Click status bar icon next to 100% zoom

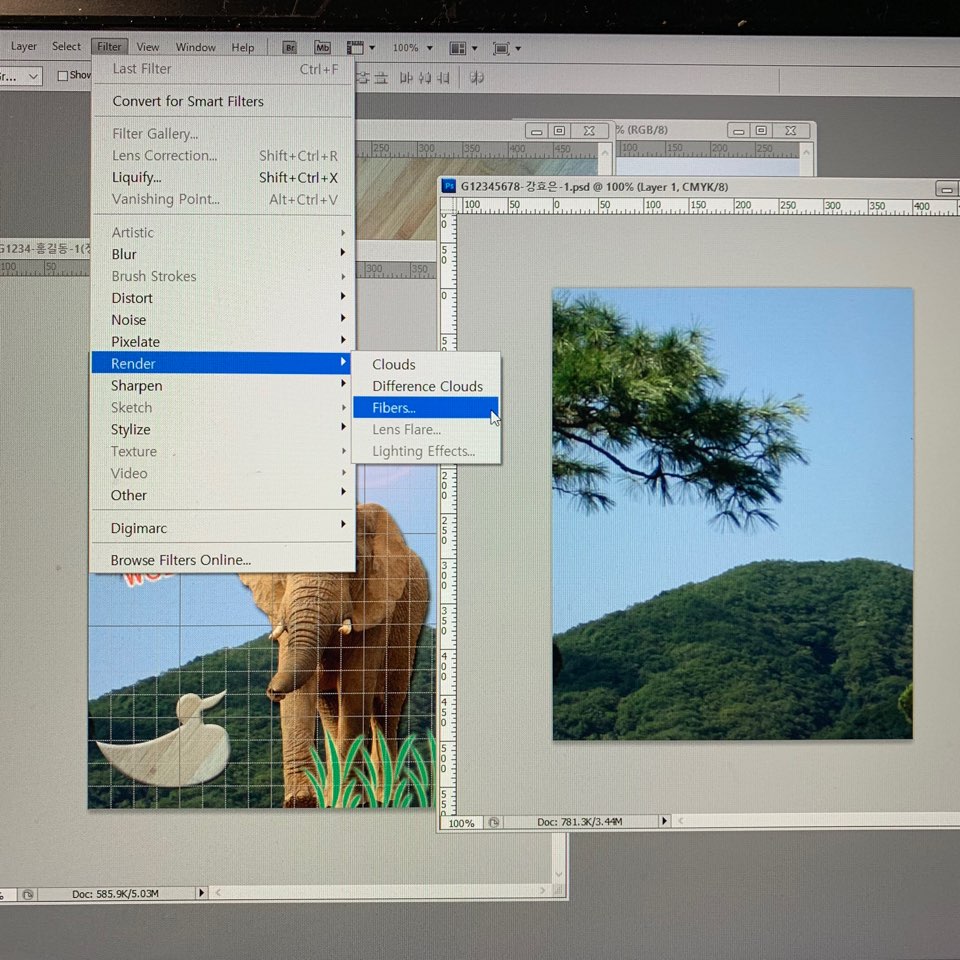[493, 822]
